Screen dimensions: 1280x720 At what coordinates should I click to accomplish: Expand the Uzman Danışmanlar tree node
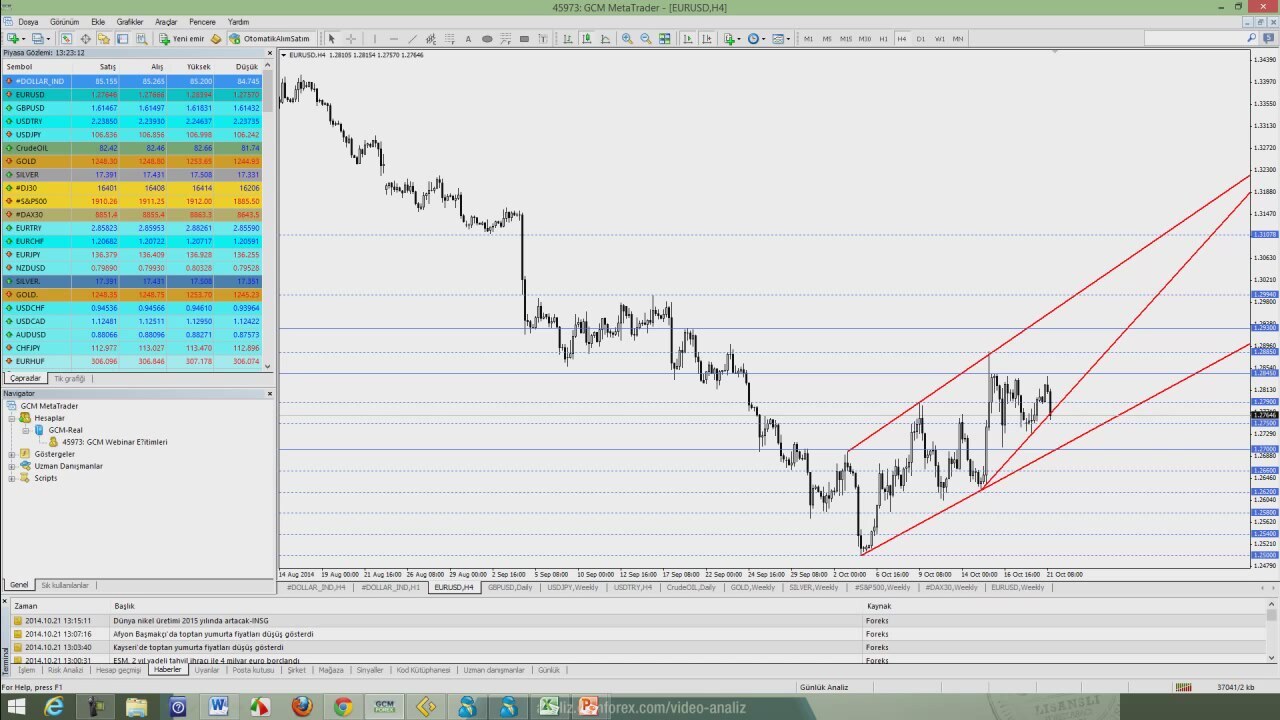tap(12, 466)
